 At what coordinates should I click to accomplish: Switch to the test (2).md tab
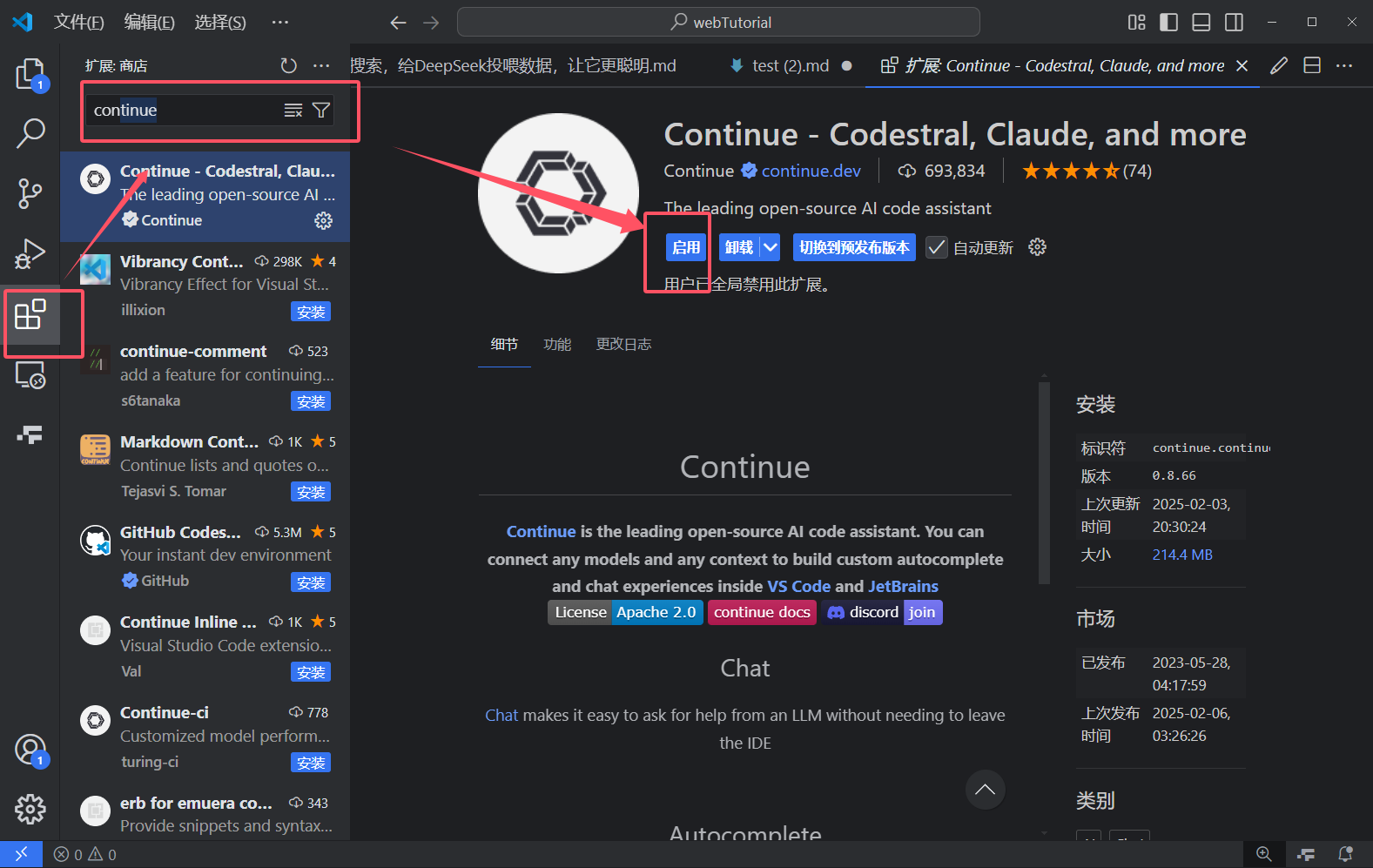click(x=791, y=65)
